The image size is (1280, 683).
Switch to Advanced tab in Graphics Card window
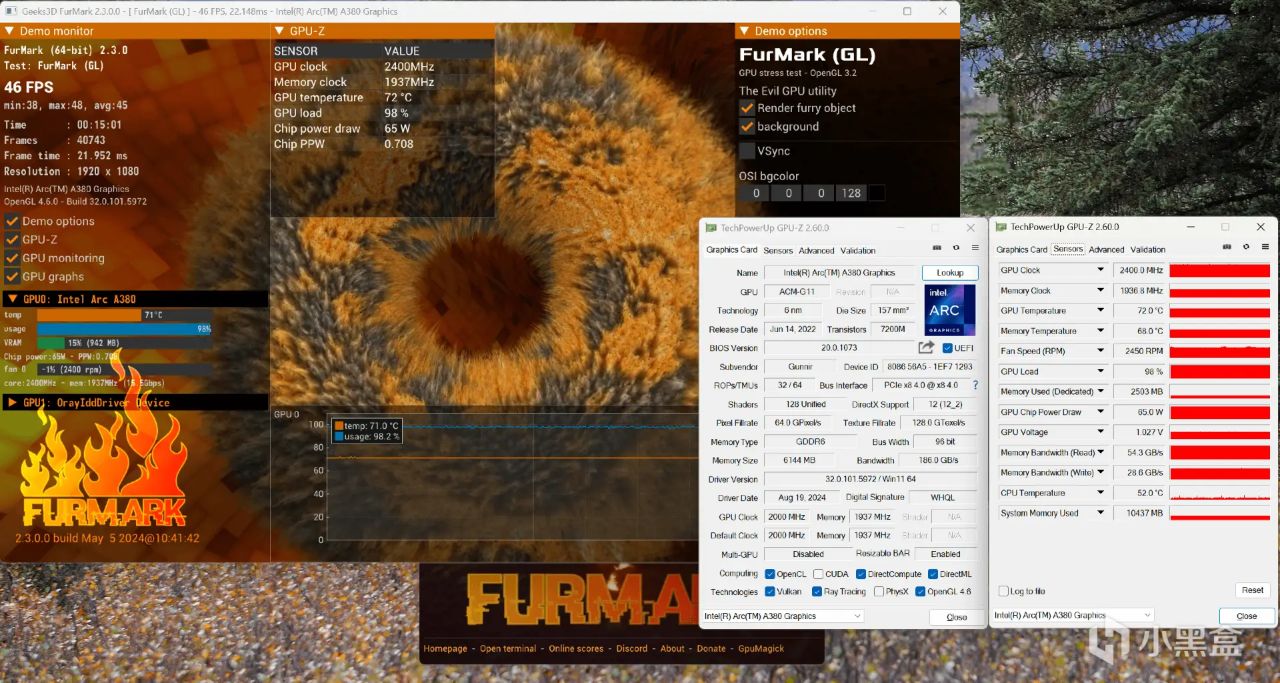tap(816, 250)
